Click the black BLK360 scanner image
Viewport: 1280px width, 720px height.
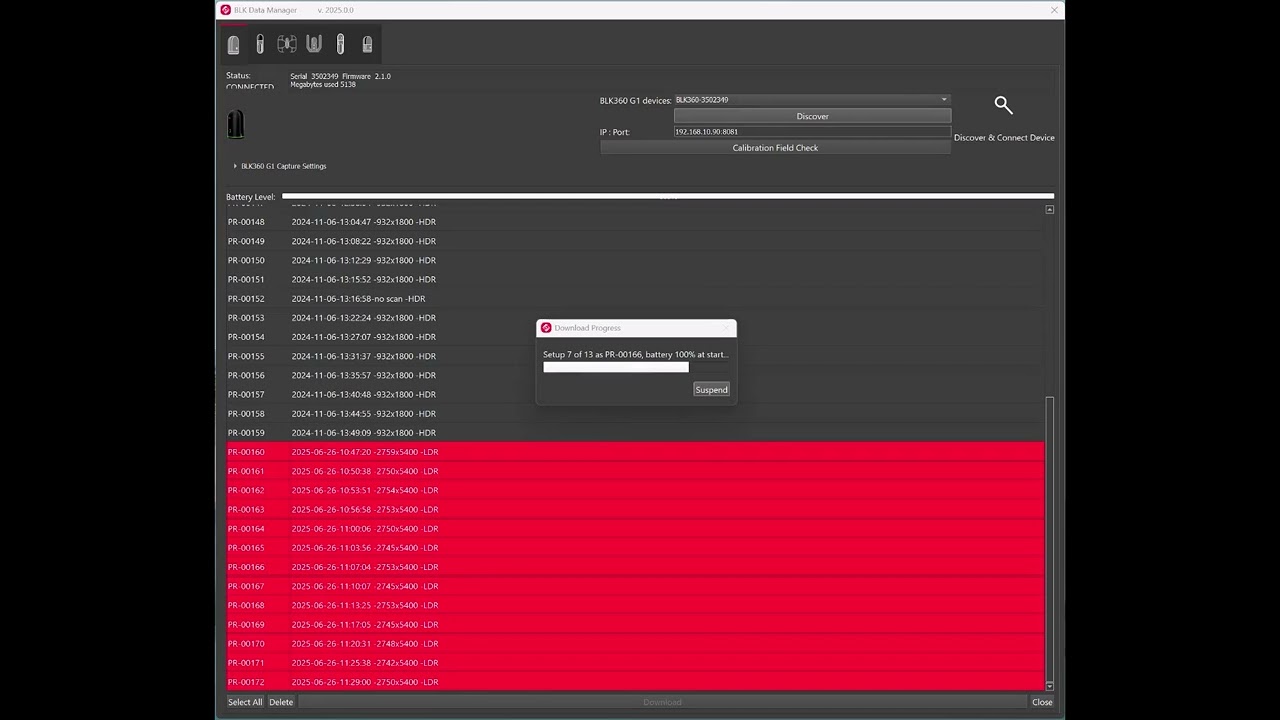pyautogui.click(x=236, y=124)
